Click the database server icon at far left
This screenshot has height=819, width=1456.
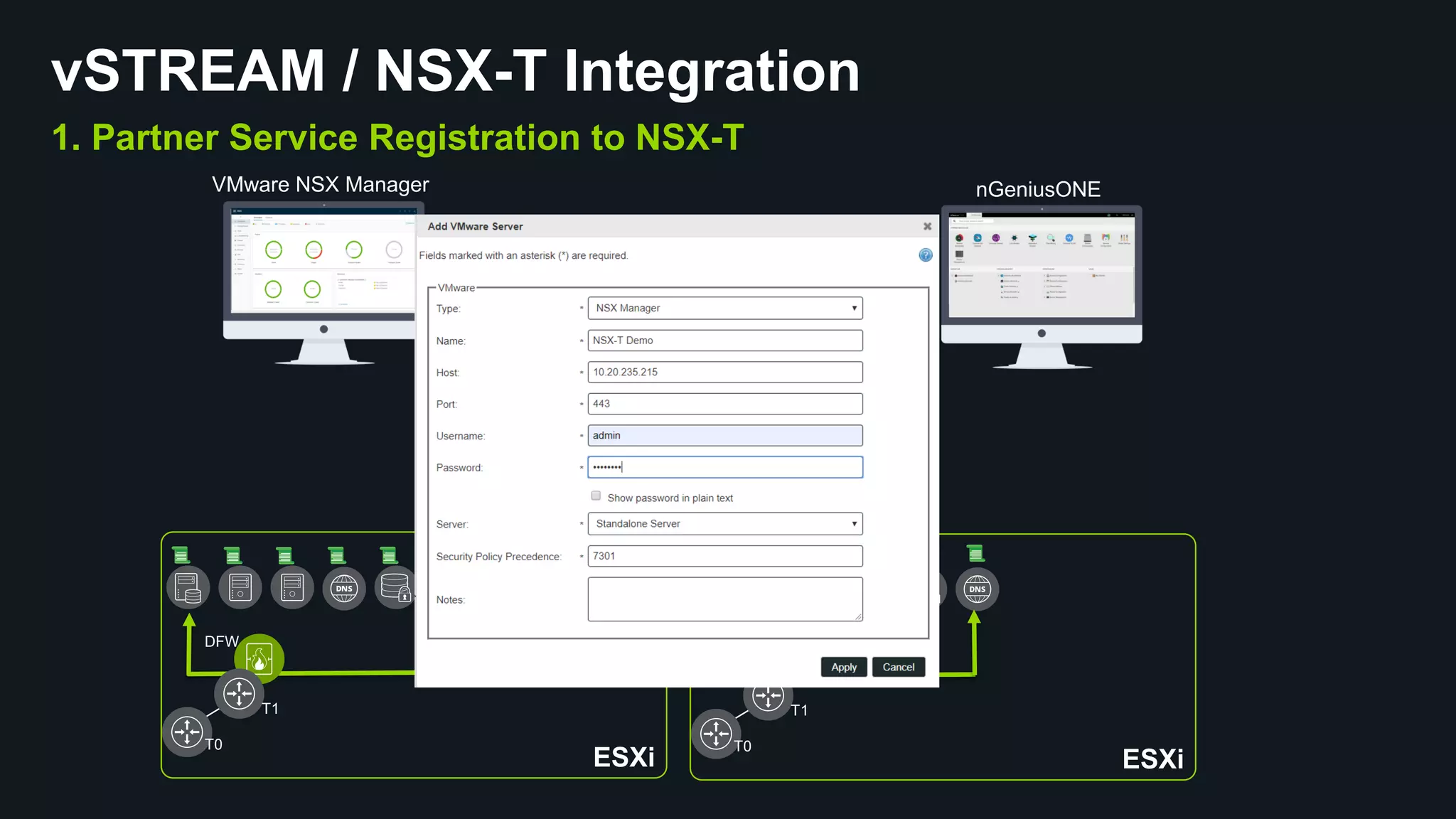point(188,588)
